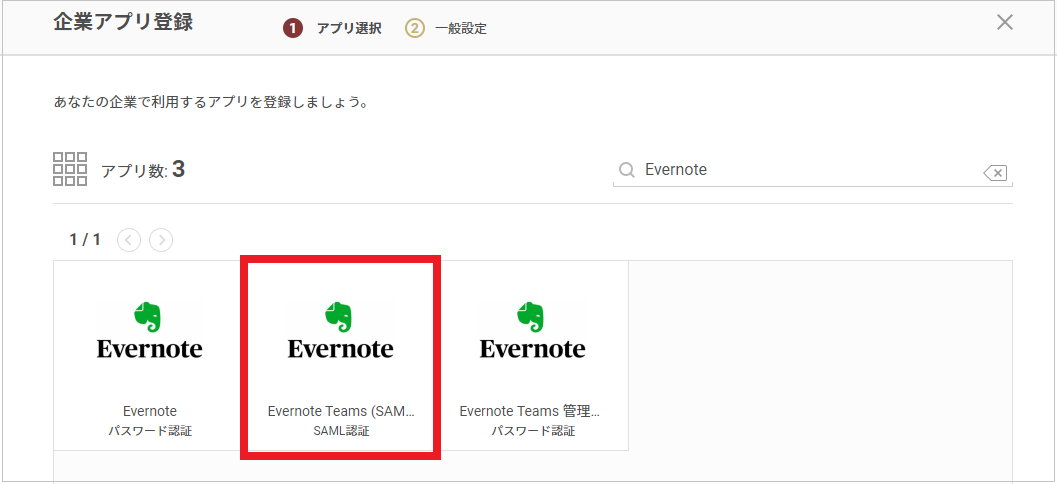Click the アプリ数: 3 count label

[143, 170]
